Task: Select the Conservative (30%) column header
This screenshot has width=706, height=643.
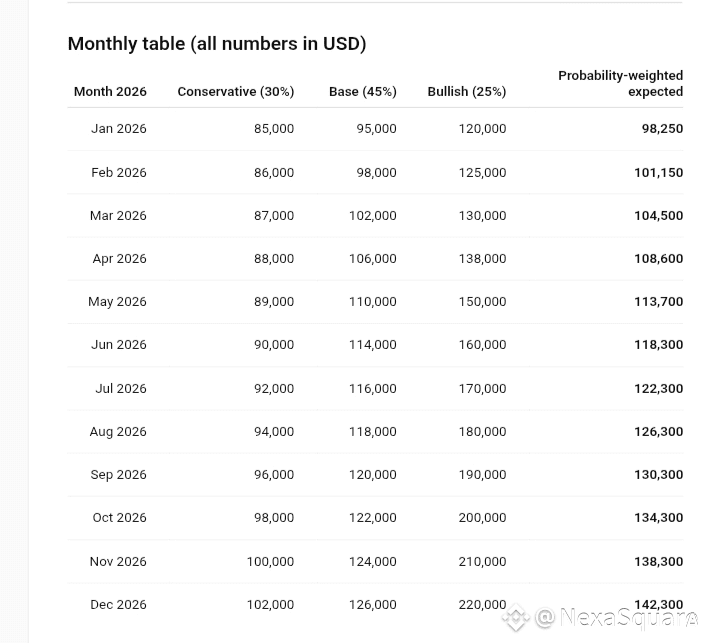Action: click(x=236, y=91)
